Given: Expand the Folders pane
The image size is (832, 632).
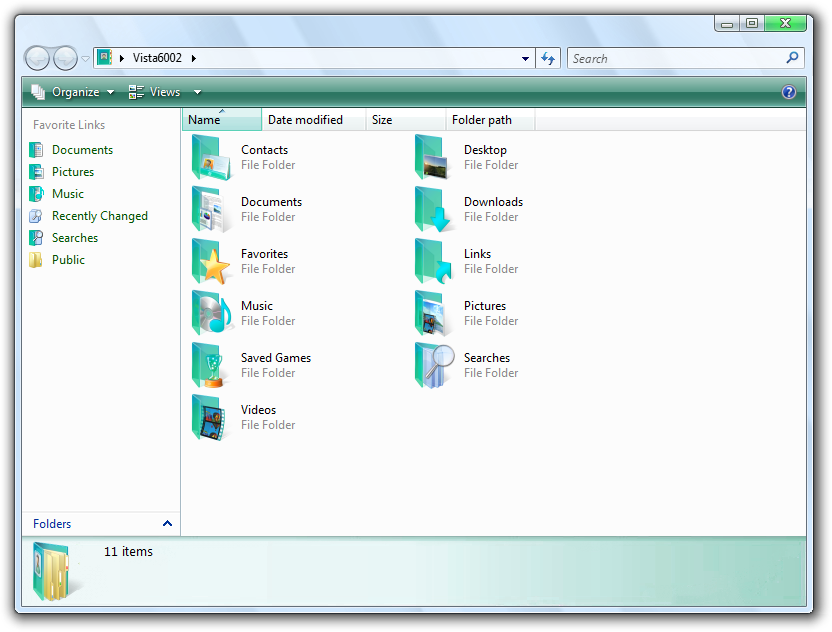Looking at the screenshot, I should click(167, 523).
